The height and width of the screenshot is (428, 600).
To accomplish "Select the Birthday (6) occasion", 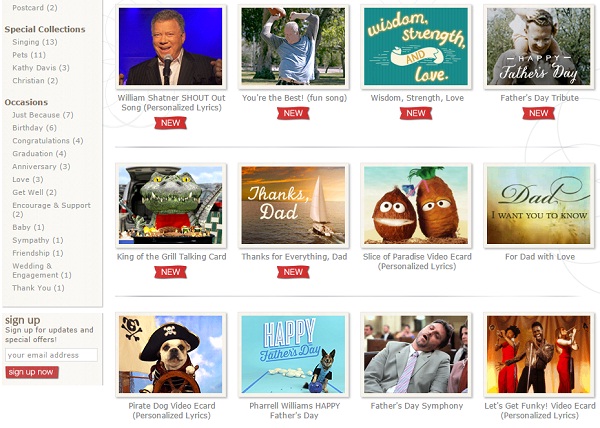I will (x=34, y=128).
